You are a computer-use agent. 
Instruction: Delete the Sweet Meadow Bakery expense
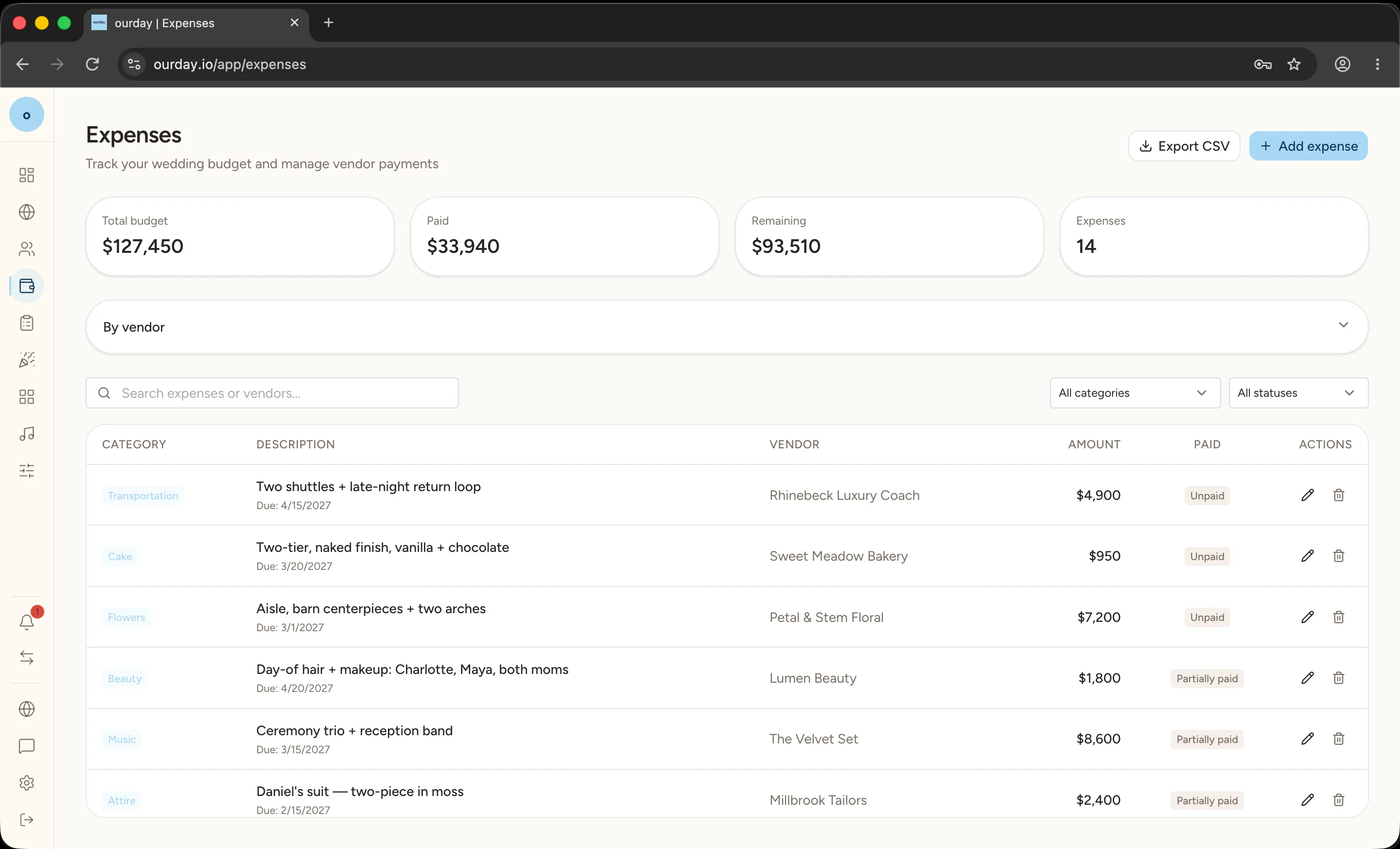click(x=1339, y=556)
